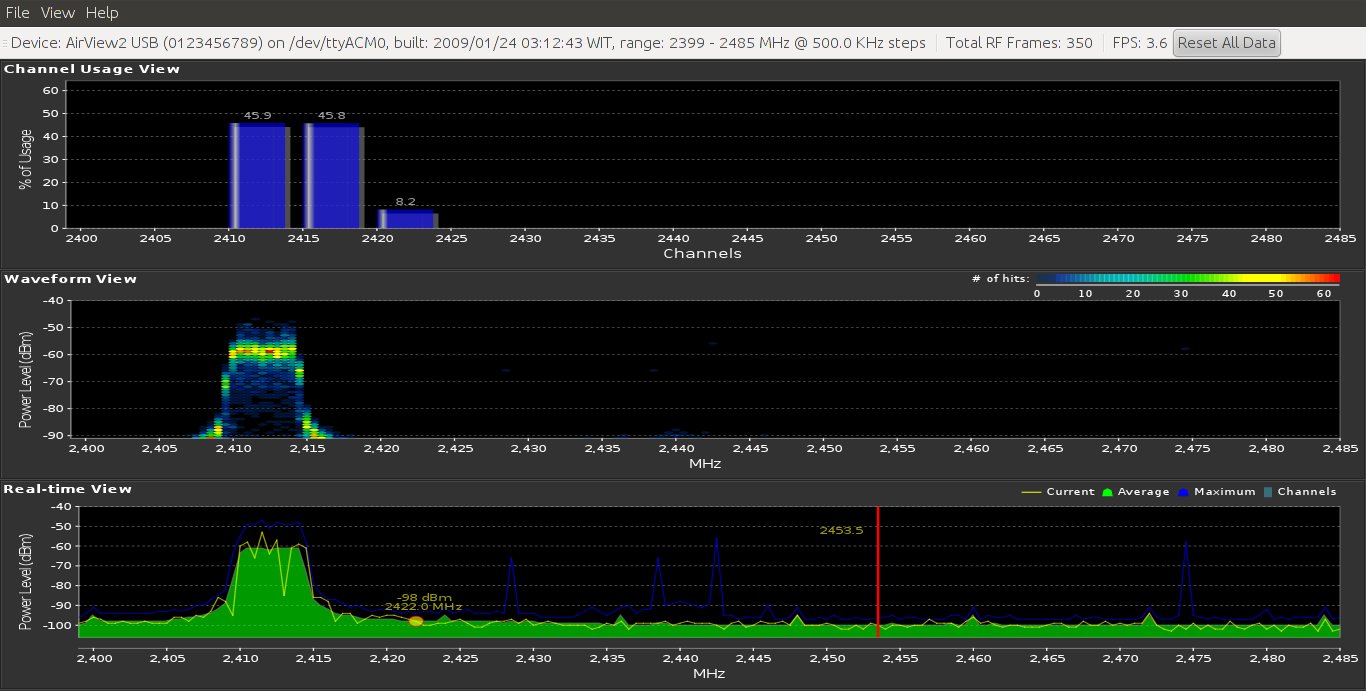Select the 45.8% channel usage bar
Viewport: 1366px width, 691px height.
333,176
